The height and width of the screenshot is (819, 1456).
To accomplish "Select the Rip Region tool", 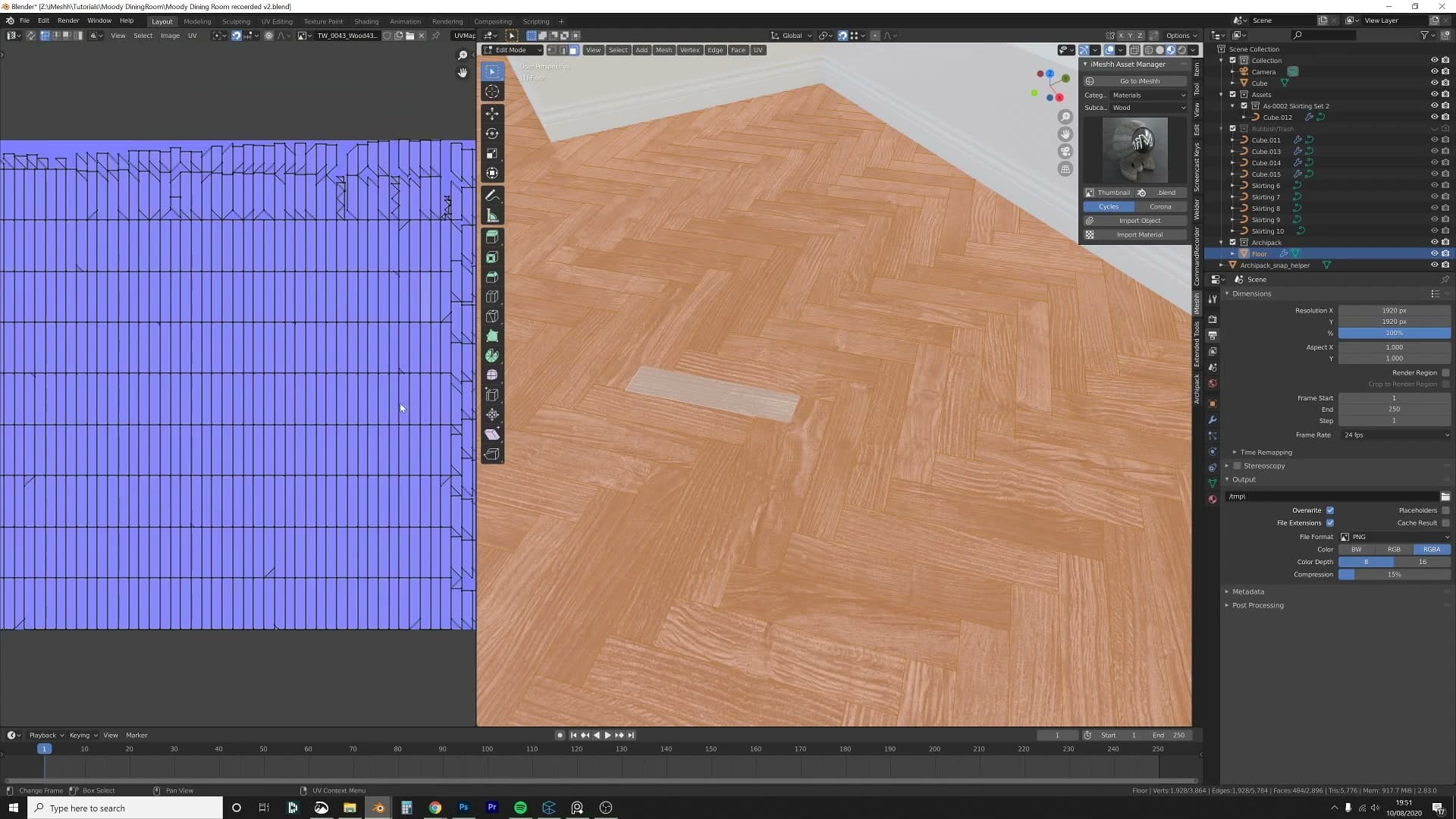I will [x=492, y=454].
